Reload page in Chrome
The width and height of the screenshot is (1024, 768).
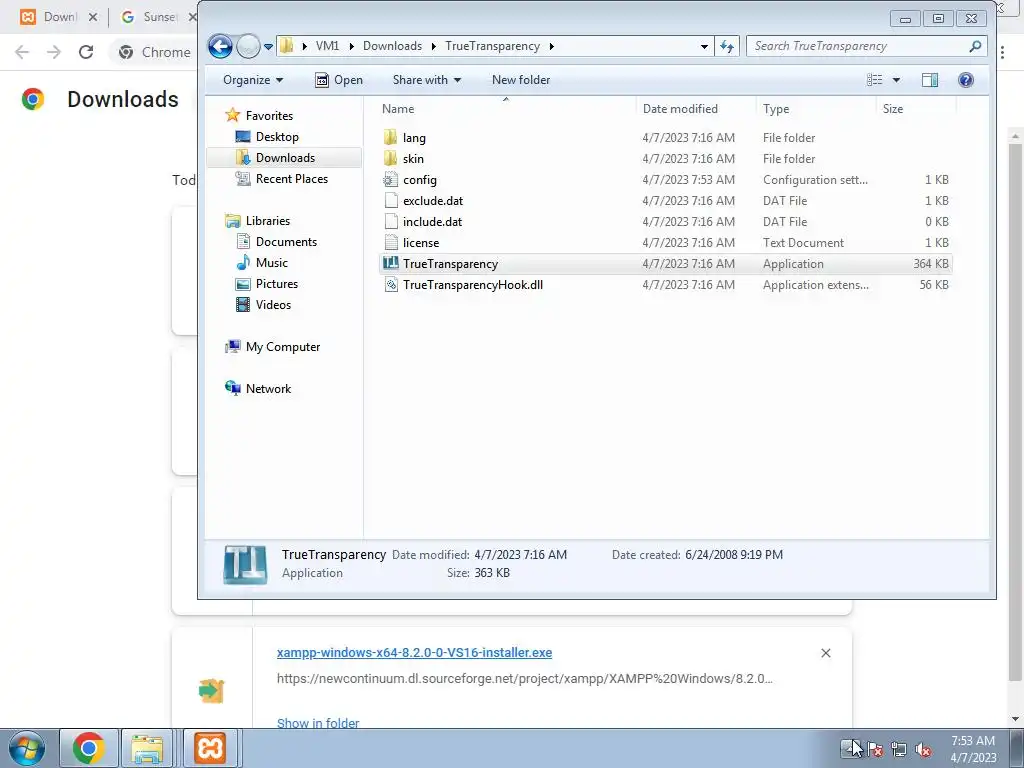(x=86, y=52)
